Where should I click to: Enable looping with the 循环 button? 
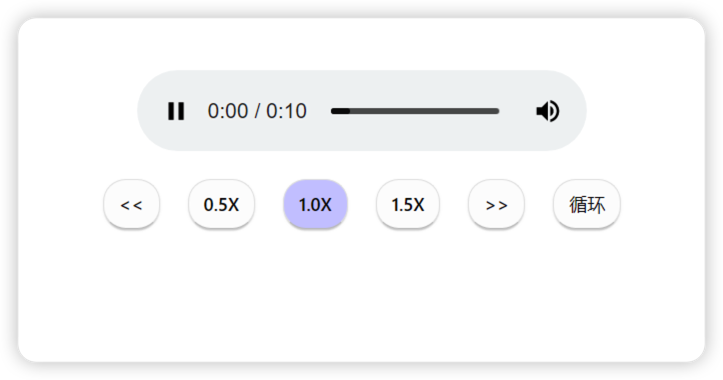pos(587,204)
